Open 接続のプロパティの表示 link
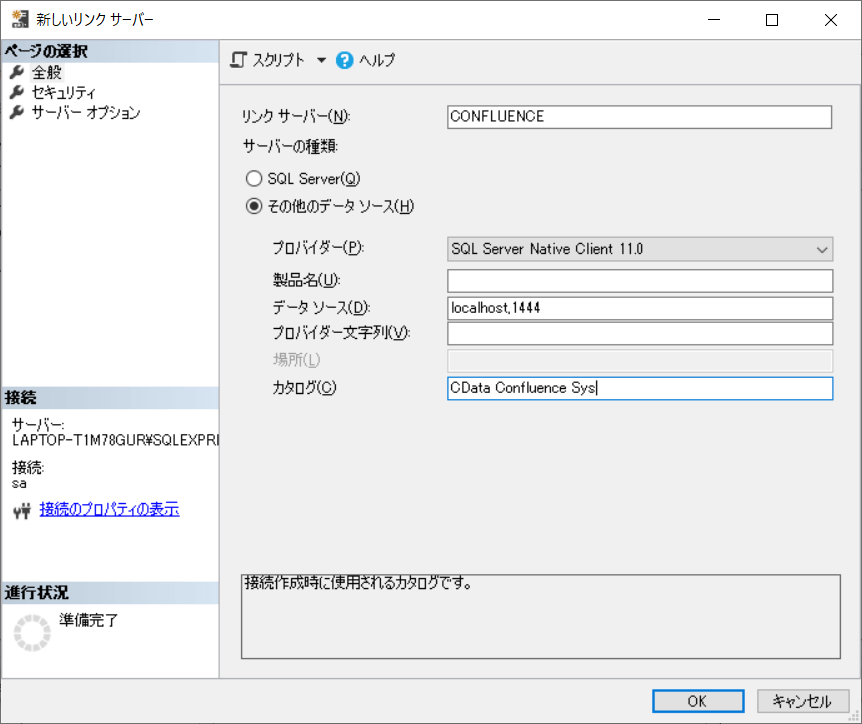 109,509
